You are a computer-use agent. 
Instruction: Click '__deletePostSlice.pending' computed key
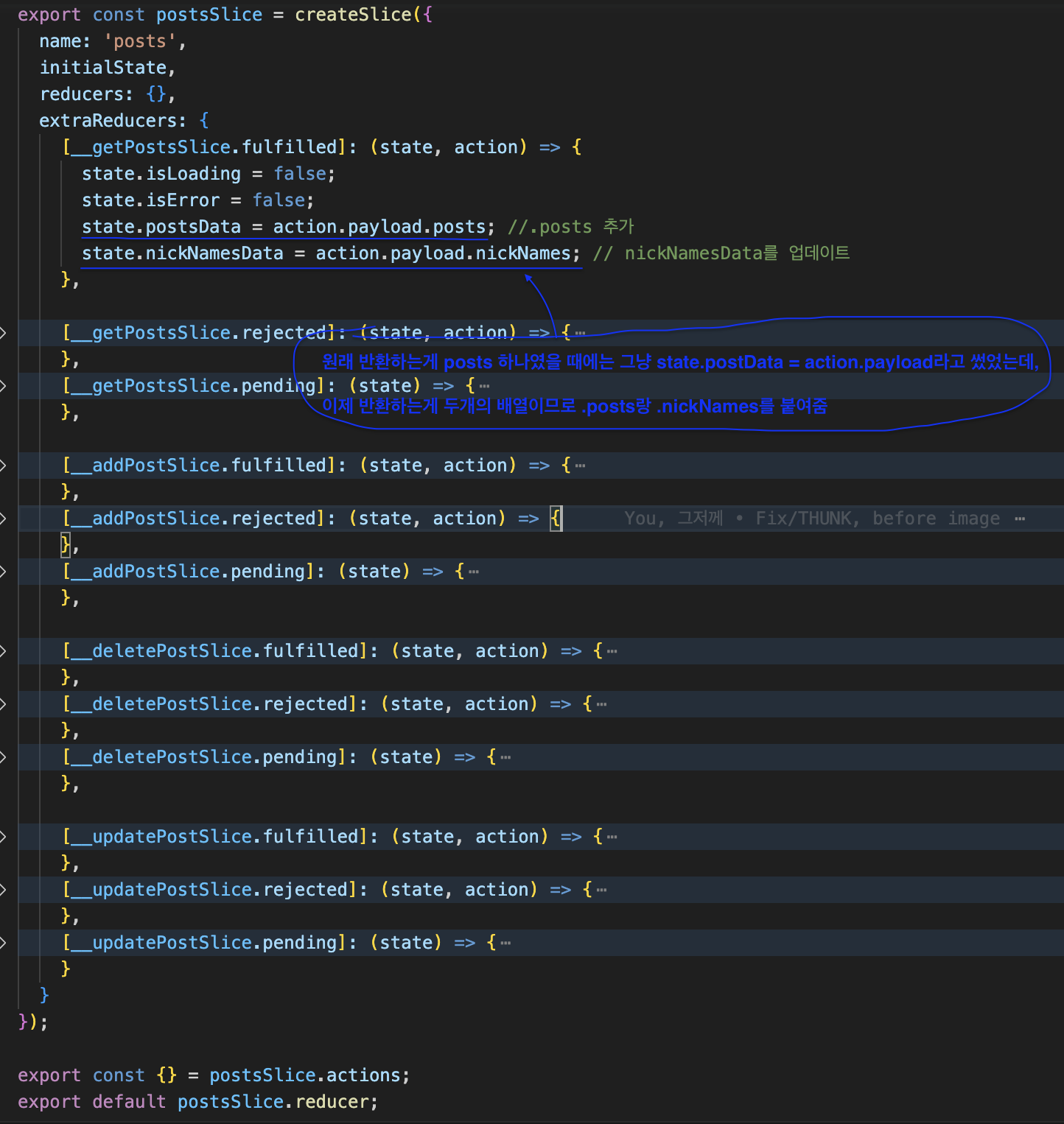tap(204, 757)
